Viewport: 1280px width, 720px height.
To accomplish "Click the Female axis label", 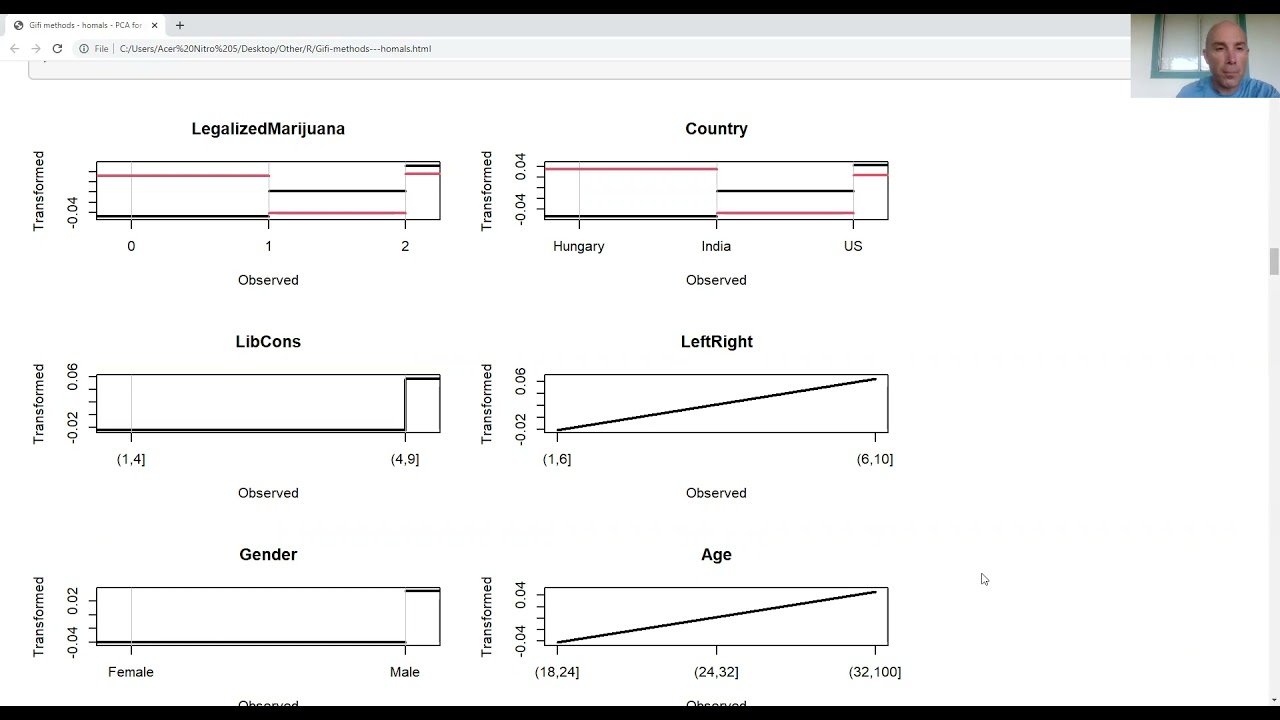I will pyautogui.click(x=131, y=672).
